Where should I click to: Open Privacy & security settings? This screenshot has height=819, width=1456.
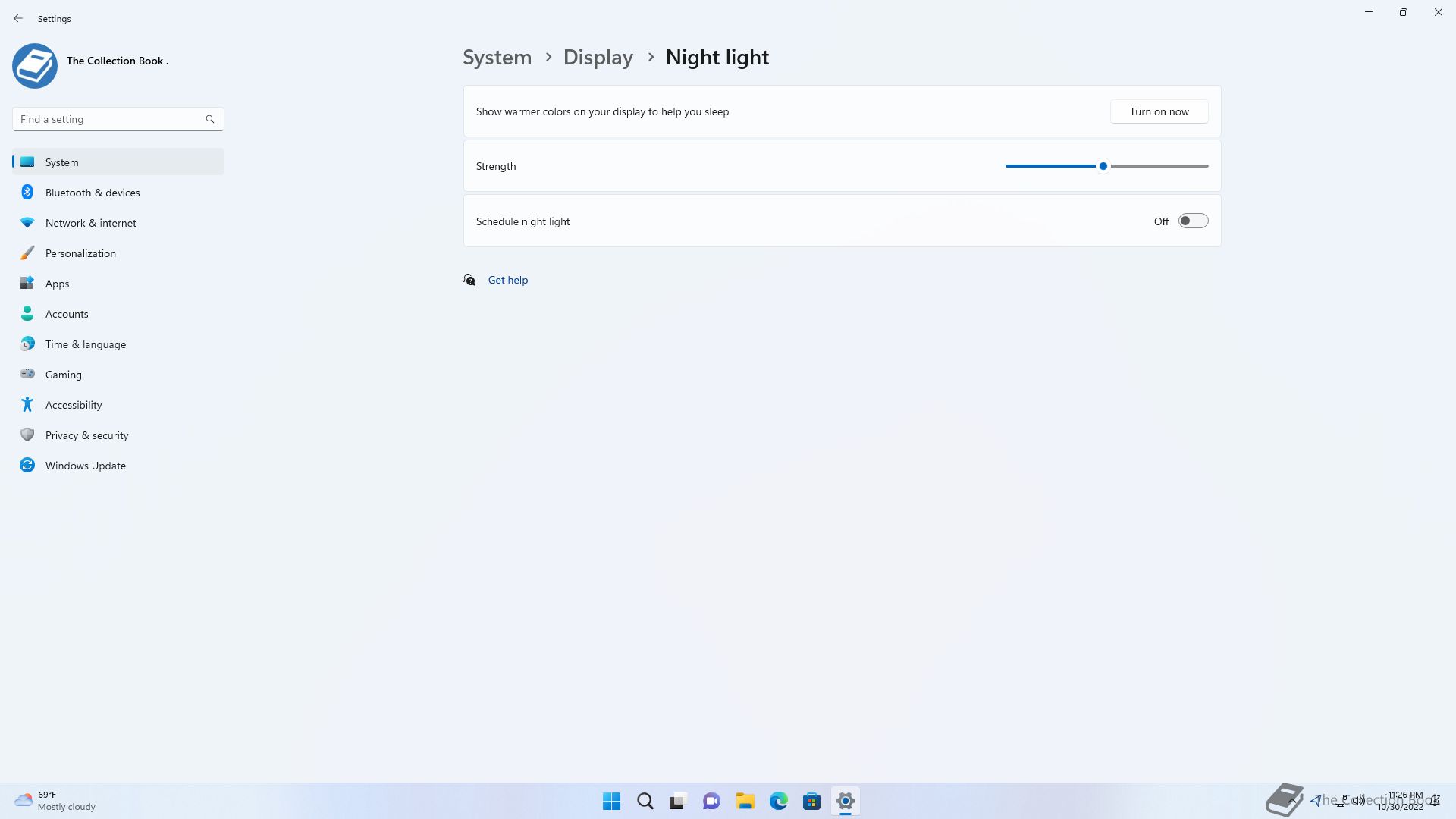click(x=118, y=435)
